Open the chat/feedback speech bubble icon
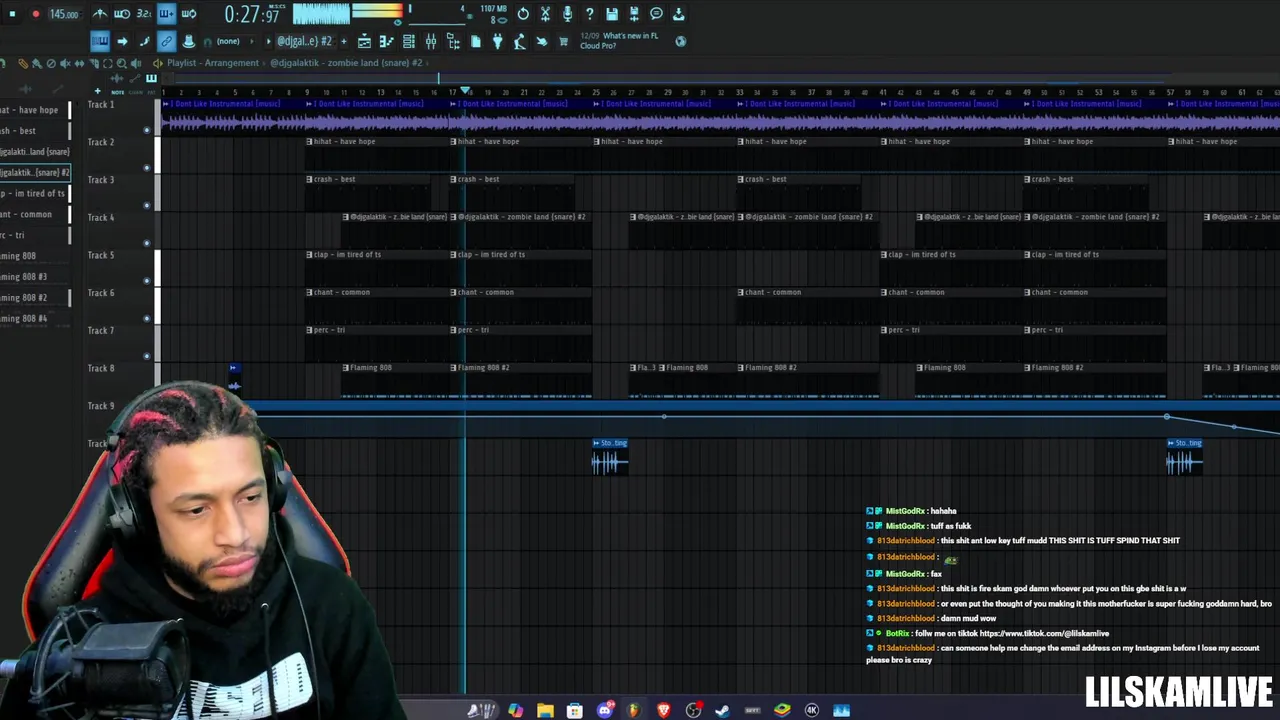1280x720 pixels. click(x=656, y=14)
